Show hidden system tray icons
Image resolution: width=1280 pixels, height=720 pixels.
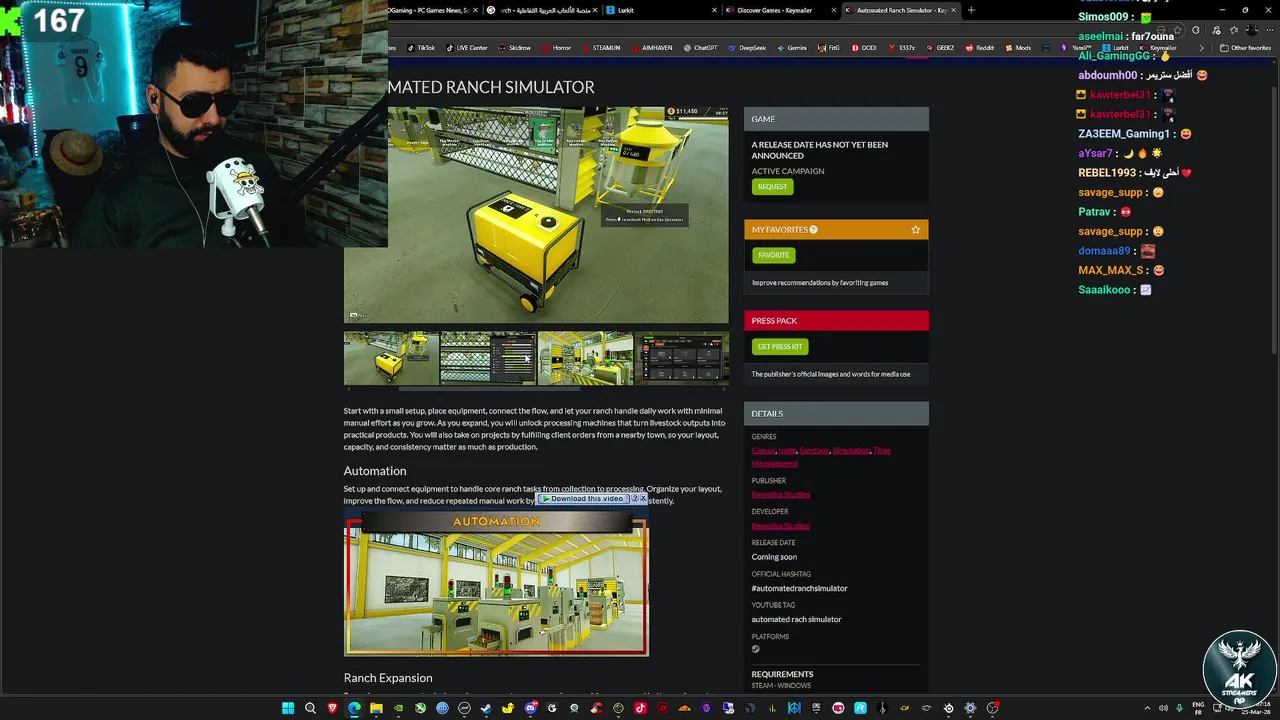click(1147, 708)
